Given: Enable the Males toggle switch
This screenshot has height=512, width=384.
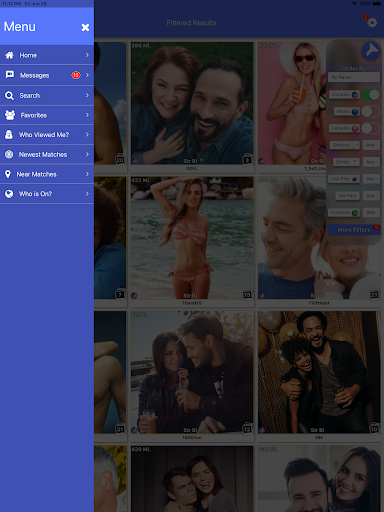Looking at the screenshot, I should point(370,112).
